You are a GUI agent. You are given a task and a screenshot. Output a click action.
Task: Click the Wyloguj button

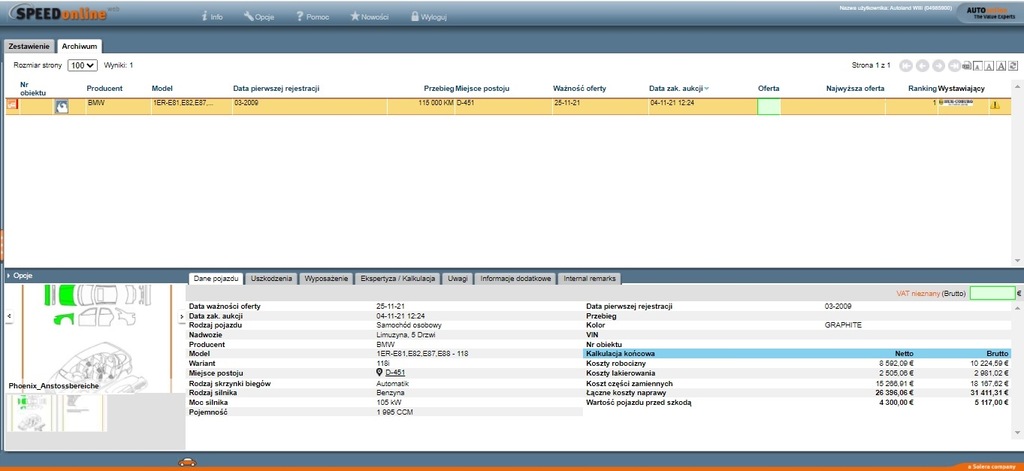427,17
